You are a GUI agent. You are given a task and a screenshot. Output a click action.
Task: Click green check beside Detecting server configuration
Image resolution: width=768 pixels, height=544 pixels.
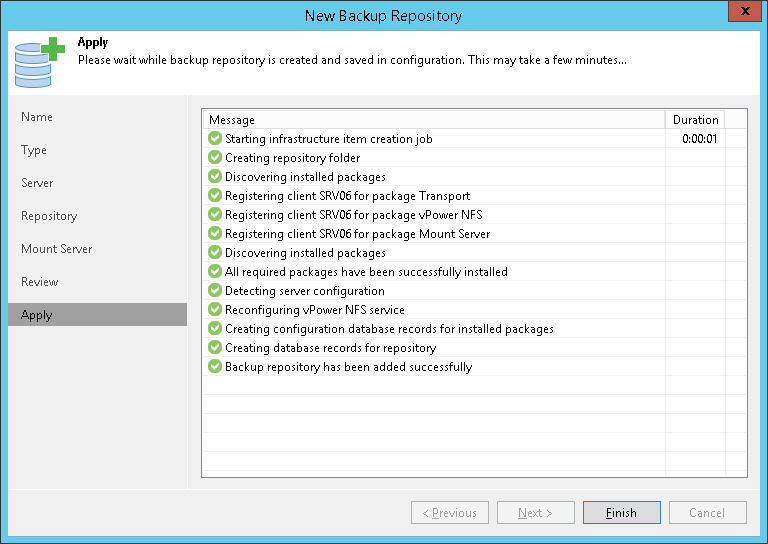tap(215, 290)
